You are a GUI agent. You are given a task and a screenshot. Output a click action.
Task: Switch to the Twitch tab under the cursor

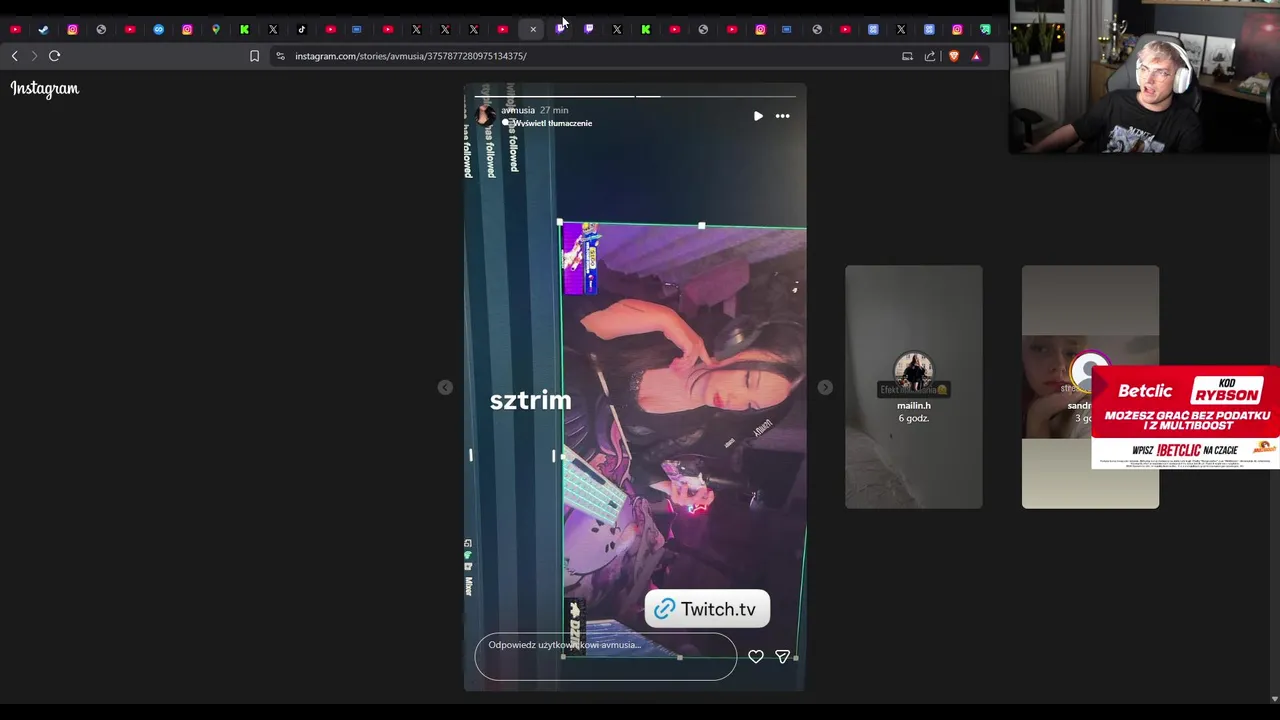pos(560,29)
